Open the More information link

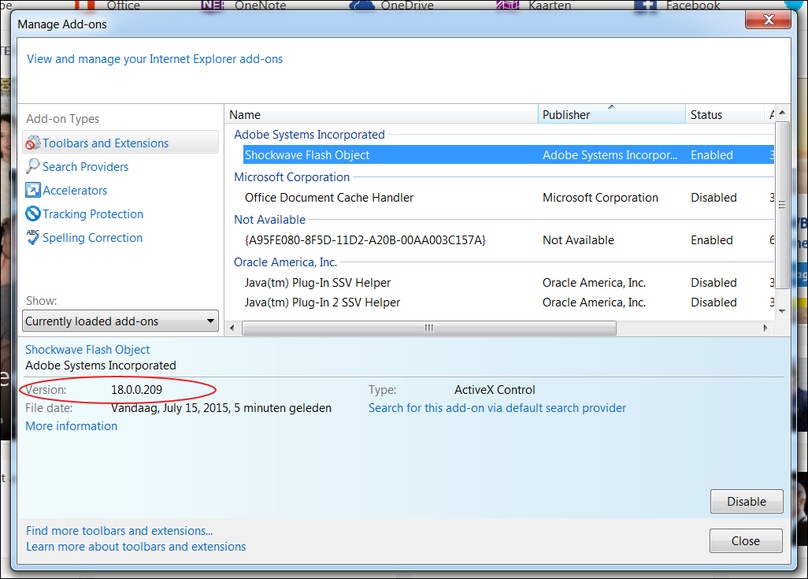tap(71, 426)
